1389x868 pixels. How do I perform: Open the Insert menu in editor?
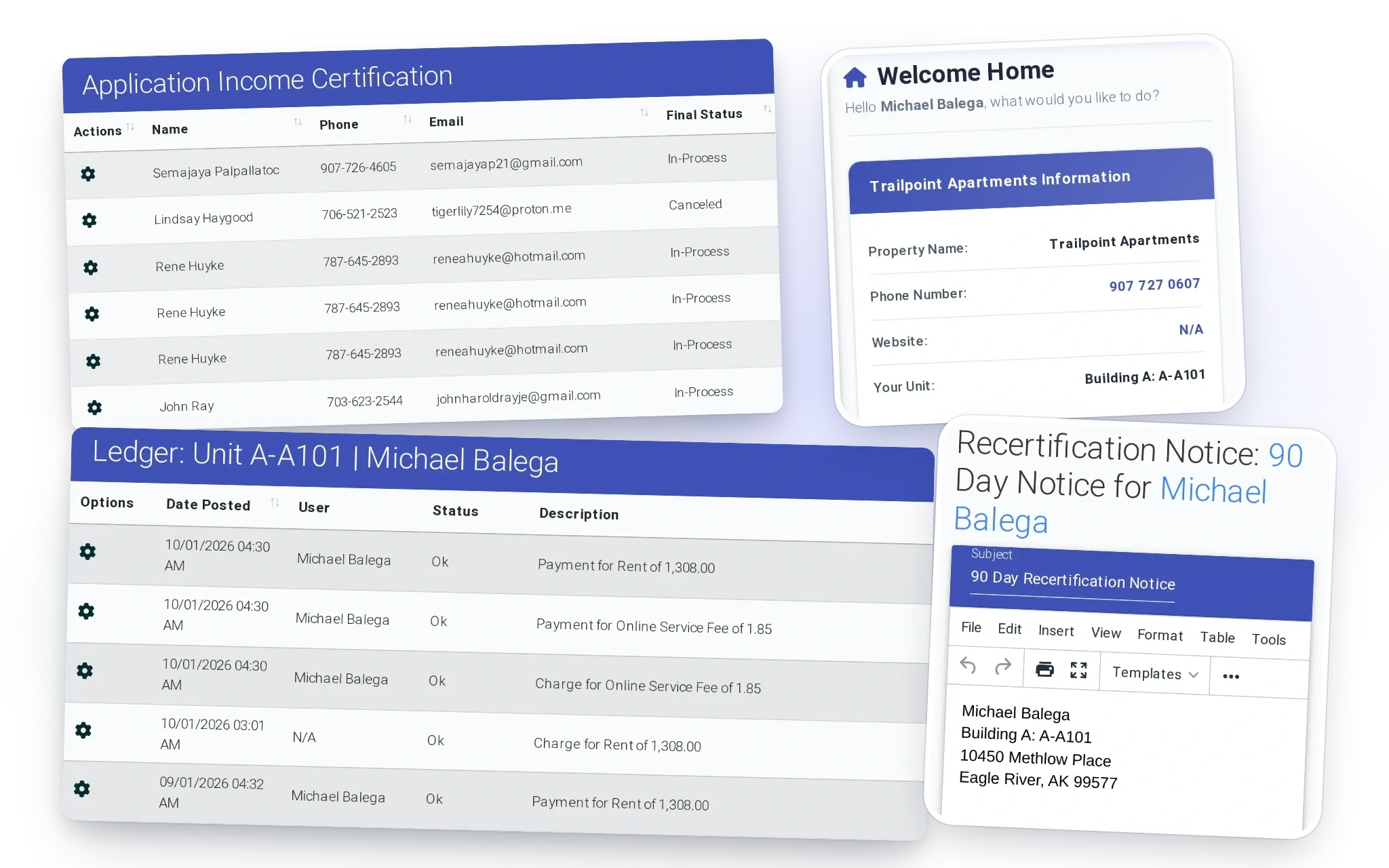1056,631
